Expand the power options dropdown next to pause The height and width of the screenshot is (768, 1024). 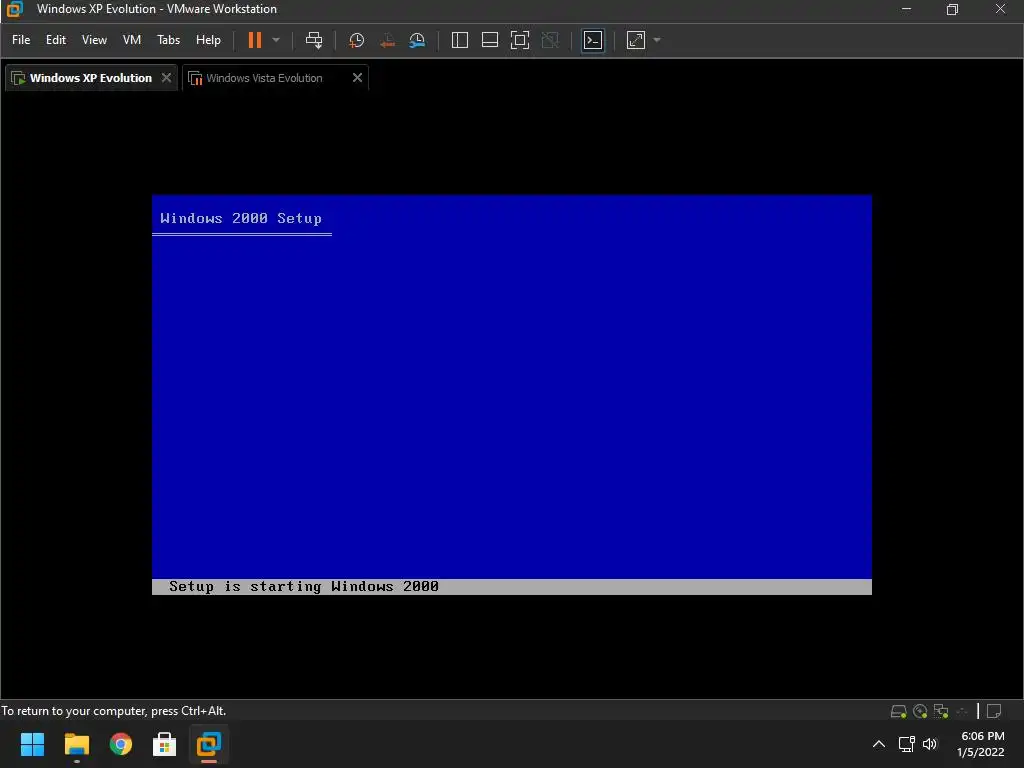[x=276, y=40]
